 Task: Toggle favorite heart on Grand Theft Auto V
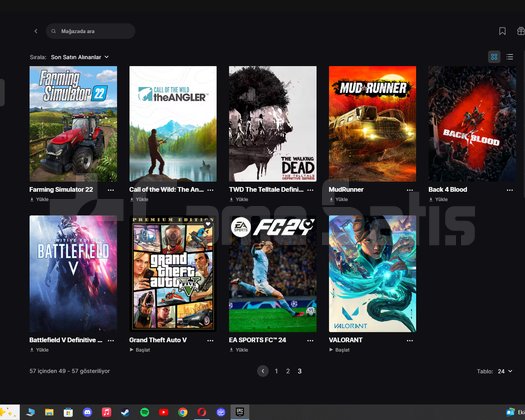click(x=208, y=224)
